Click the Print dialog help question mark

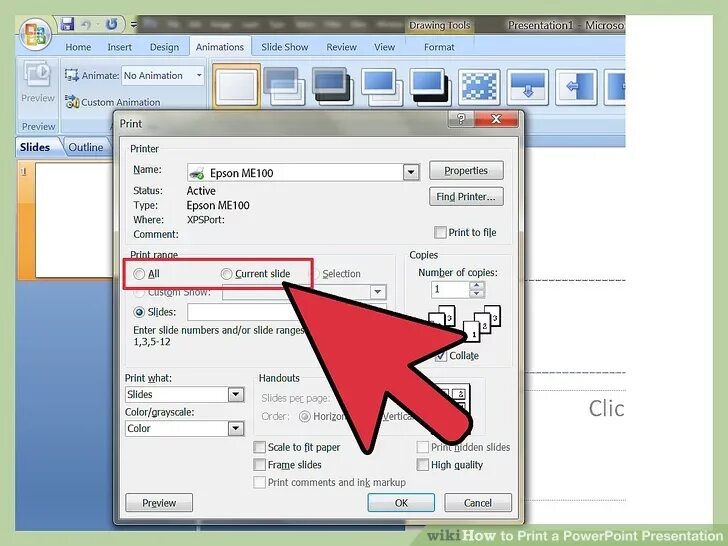(461, 119)
